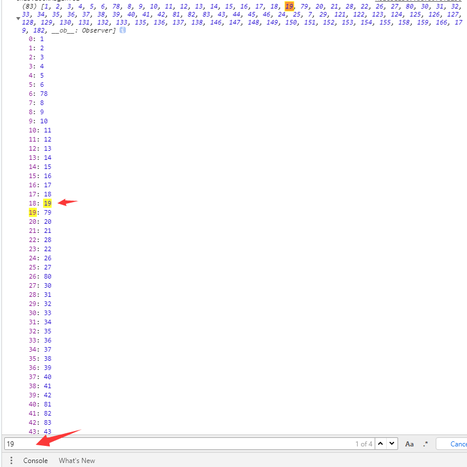Jump to next search match arrow
Image resolution: width=467 pixels, height=467 pixels.
(392, 444)
